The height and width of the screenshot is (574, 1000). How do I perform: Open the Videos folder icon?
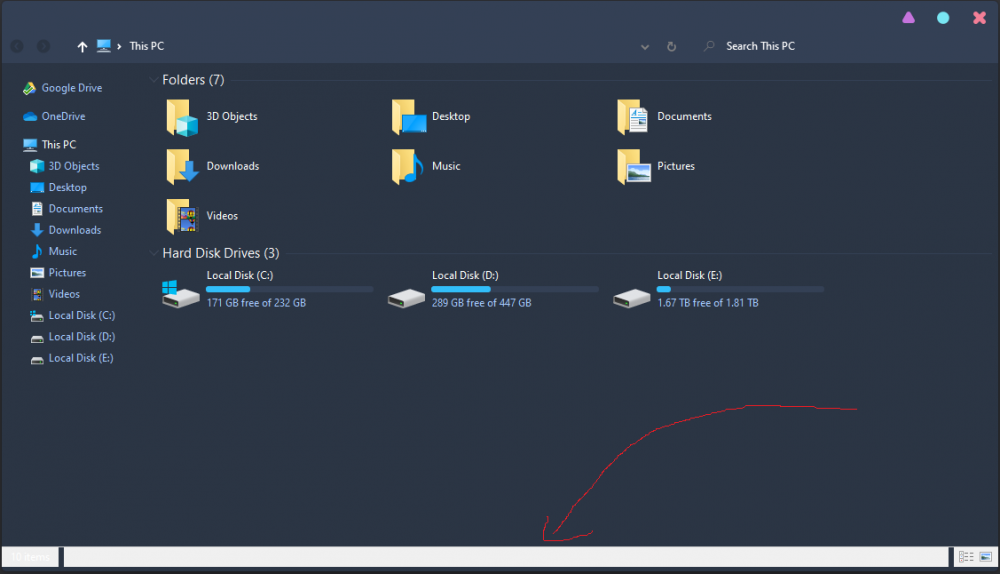tap(183, 216)
